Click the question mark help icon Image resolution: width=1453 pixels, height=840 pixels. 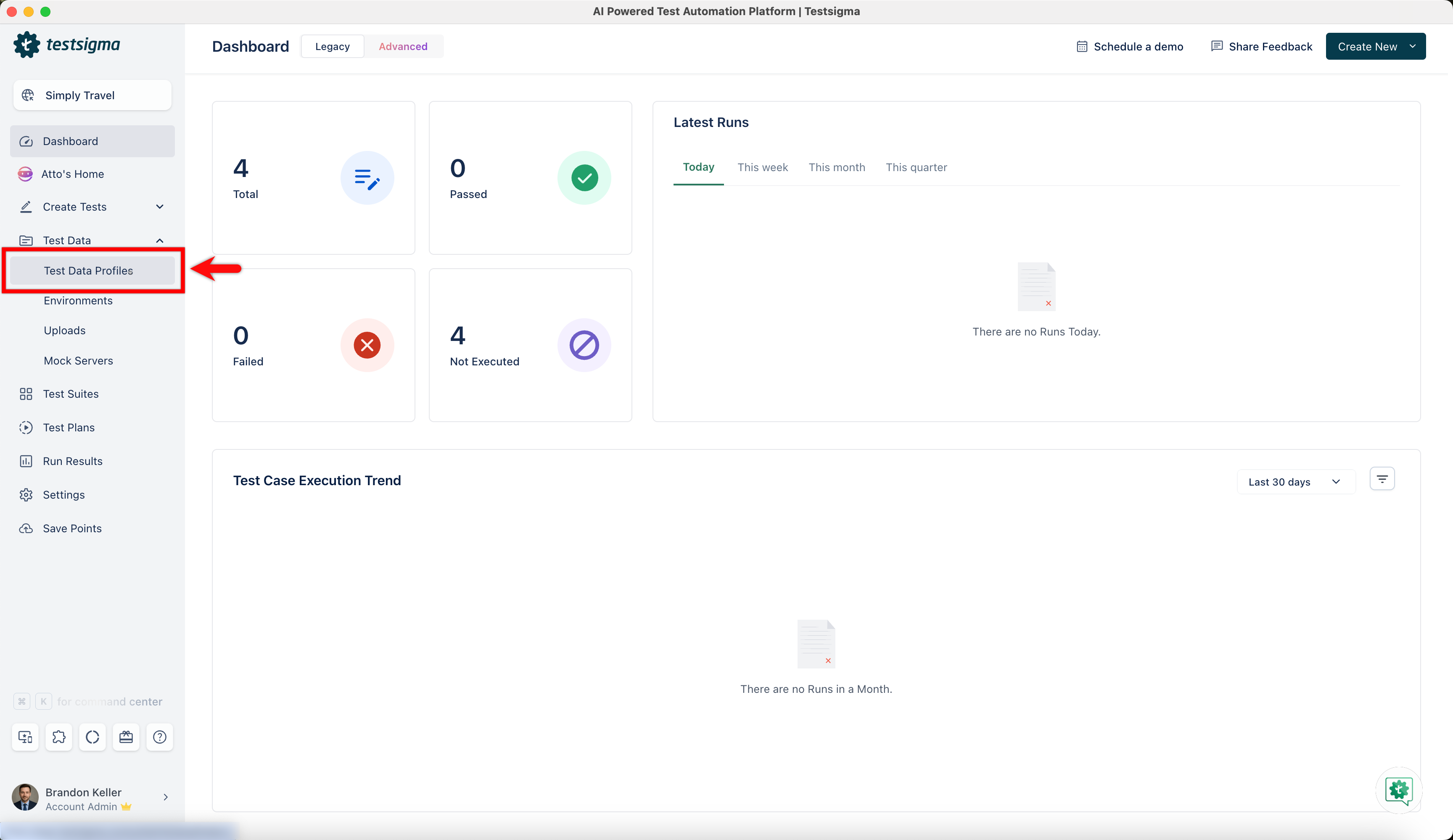pyautogui.click(x=160, y=737)
